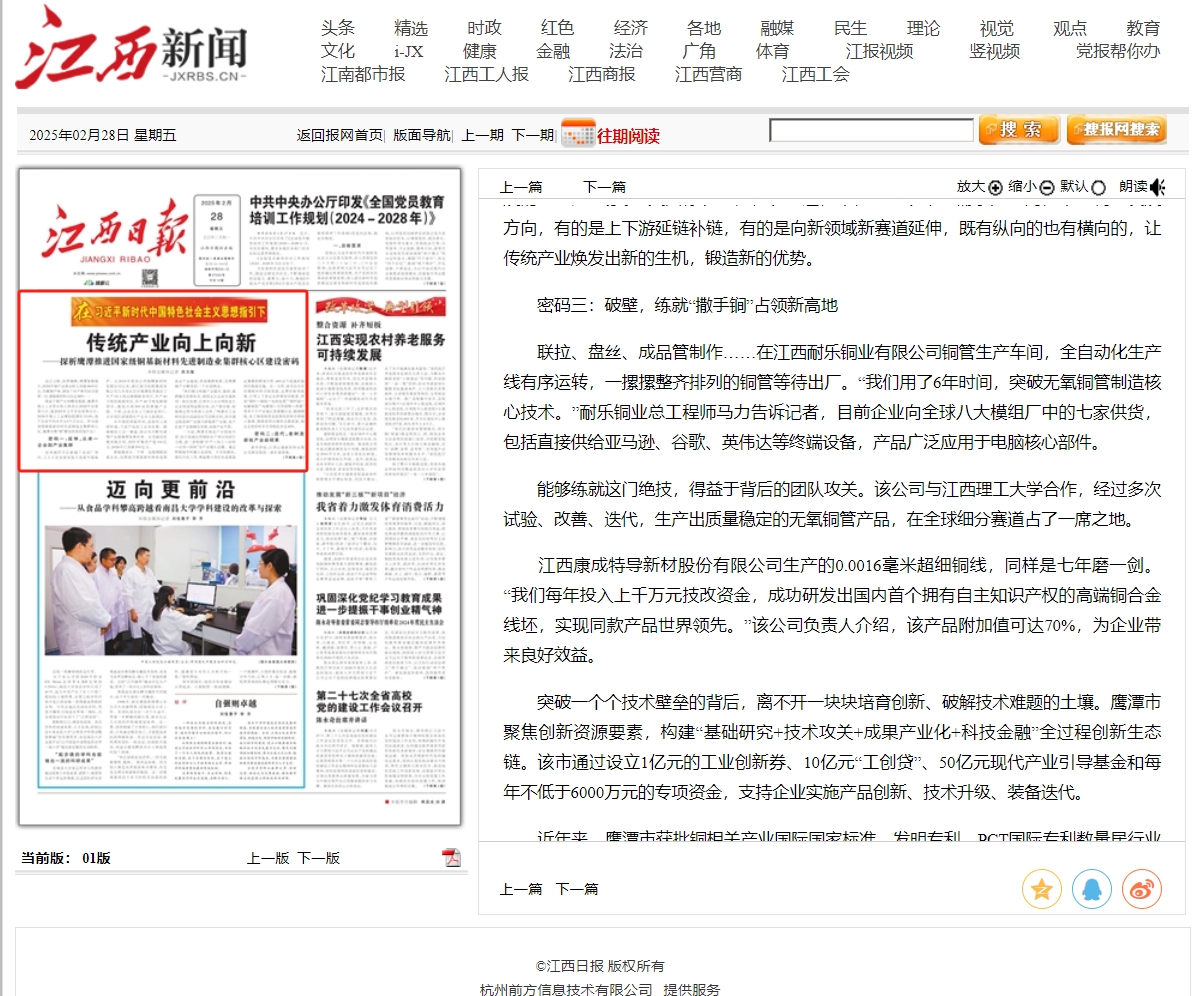This screenshot has height=996, width=1196.
Task: Go to the 江西工人报 section
Action: pos(486,74)
